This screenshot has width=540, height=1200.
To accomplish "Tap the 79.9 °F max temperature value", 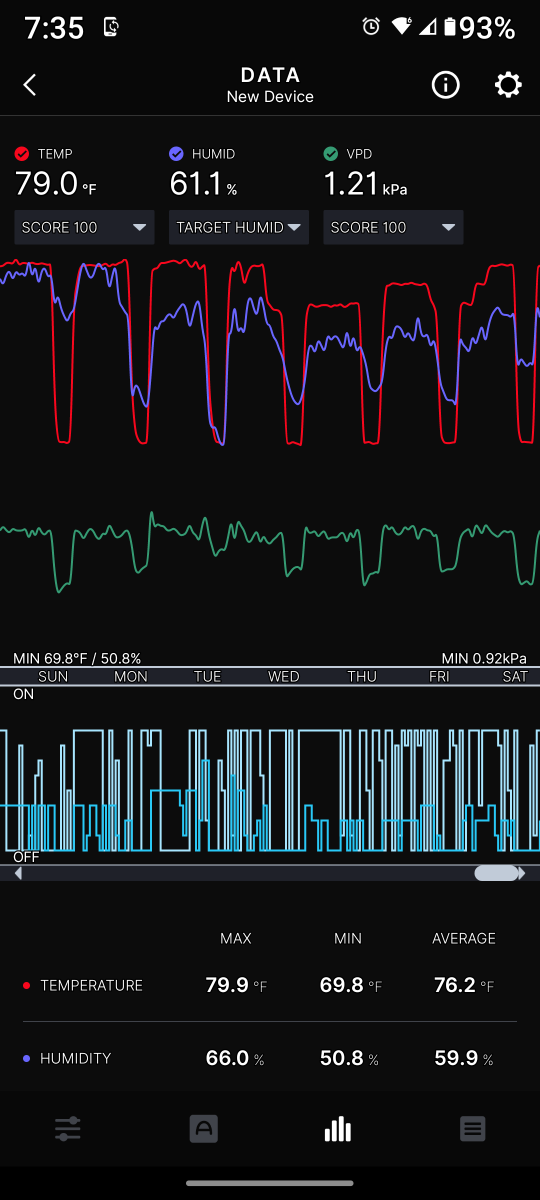I will coord(236,985).
